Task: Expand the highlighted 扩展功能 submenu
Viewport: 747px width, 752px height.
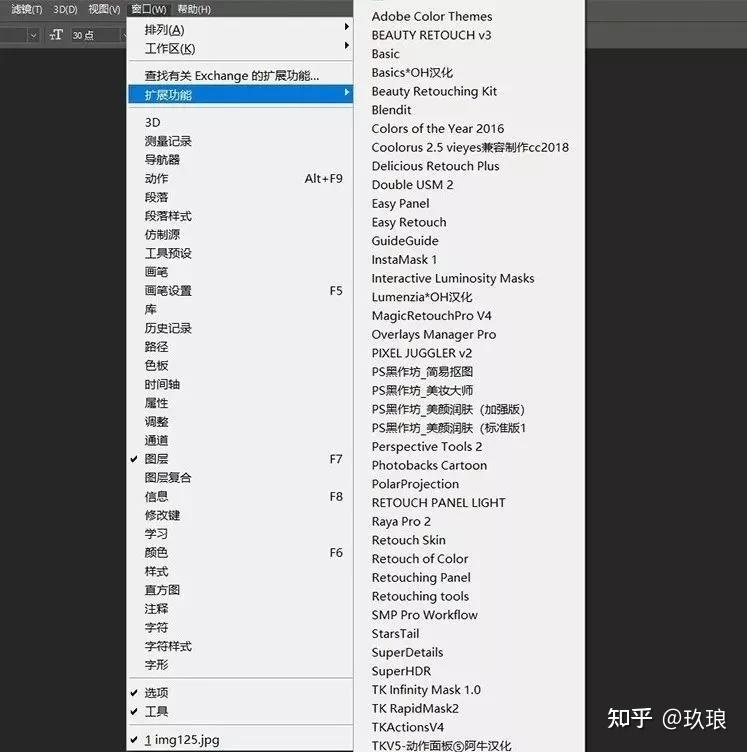Action: pos(240,94)
